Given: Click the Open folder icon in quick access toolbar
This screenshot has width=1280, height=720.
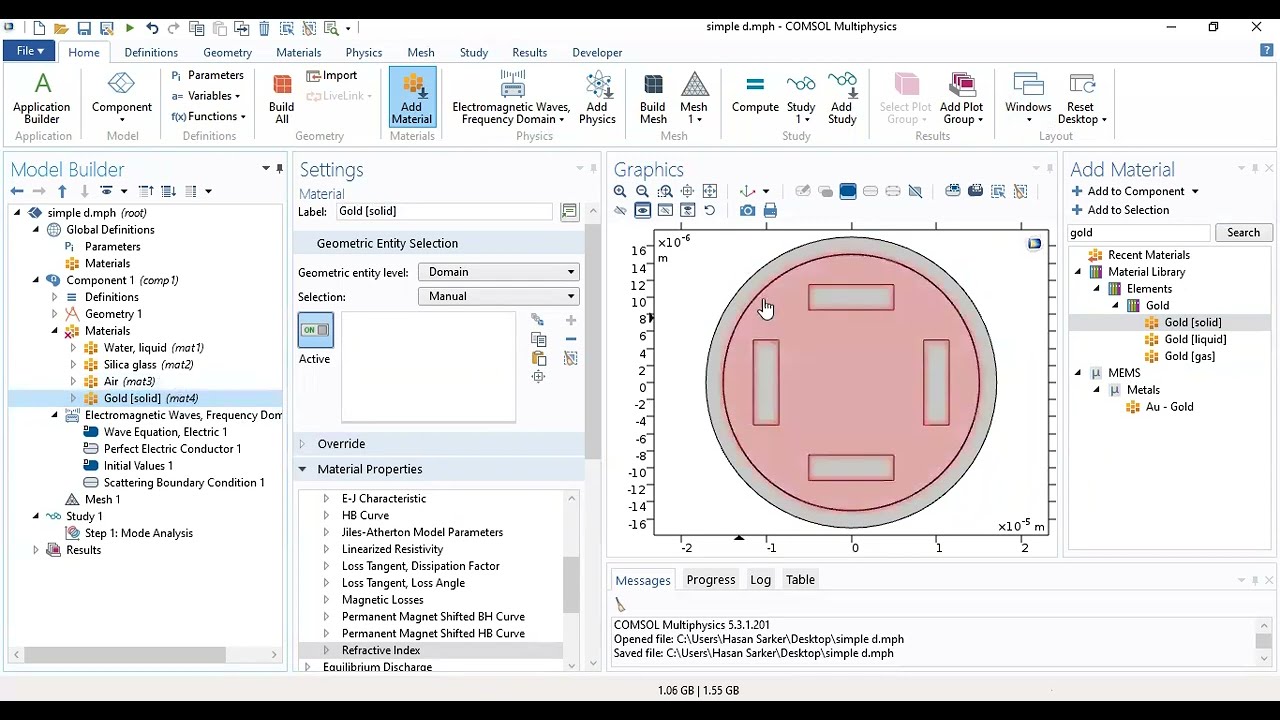Looking at the screenshot, I should (x=61, y=28).
